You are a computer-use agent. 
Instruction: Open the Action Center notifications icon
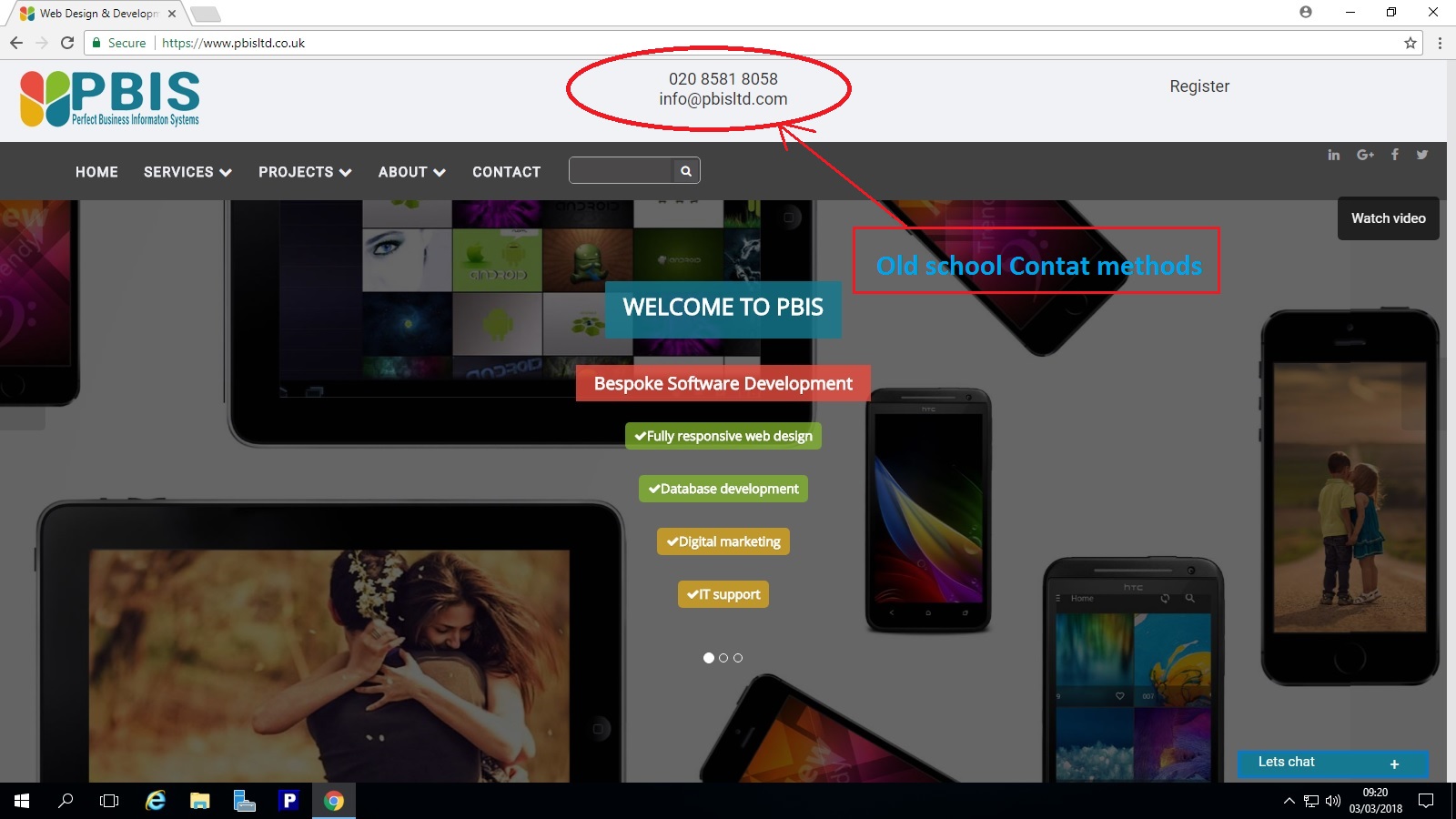pyautogui.click(x=1426, y=801)
